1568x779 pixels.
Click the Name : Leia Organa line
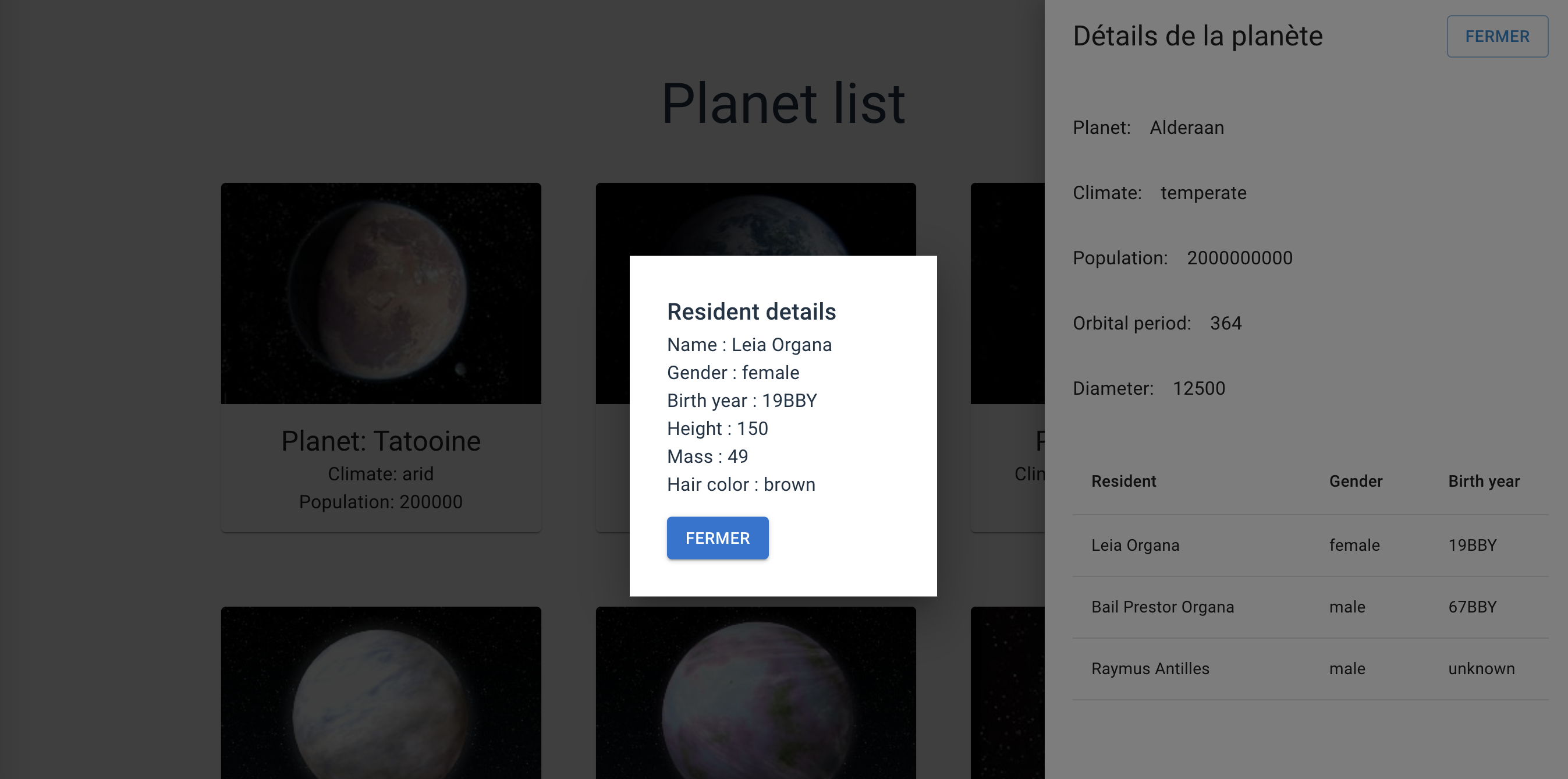pos(749,345)
